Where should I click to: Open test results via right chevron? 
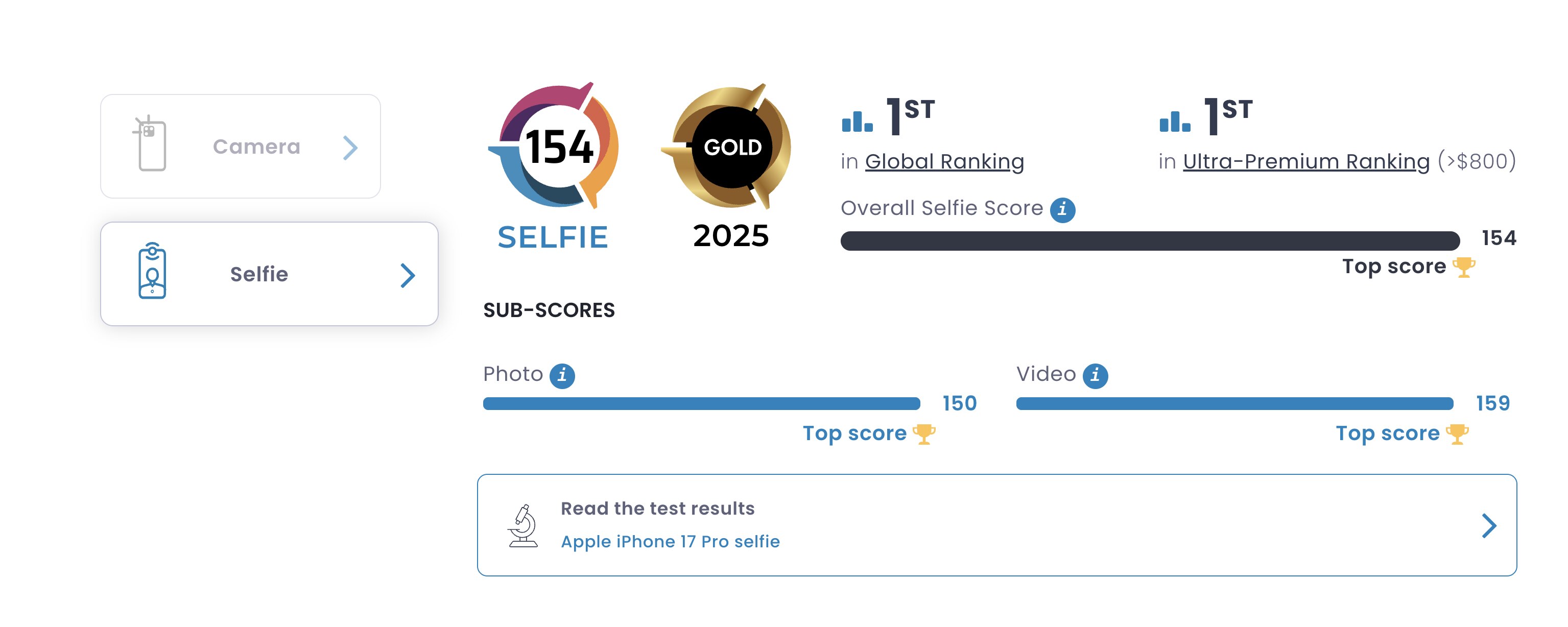[1489, 526]
